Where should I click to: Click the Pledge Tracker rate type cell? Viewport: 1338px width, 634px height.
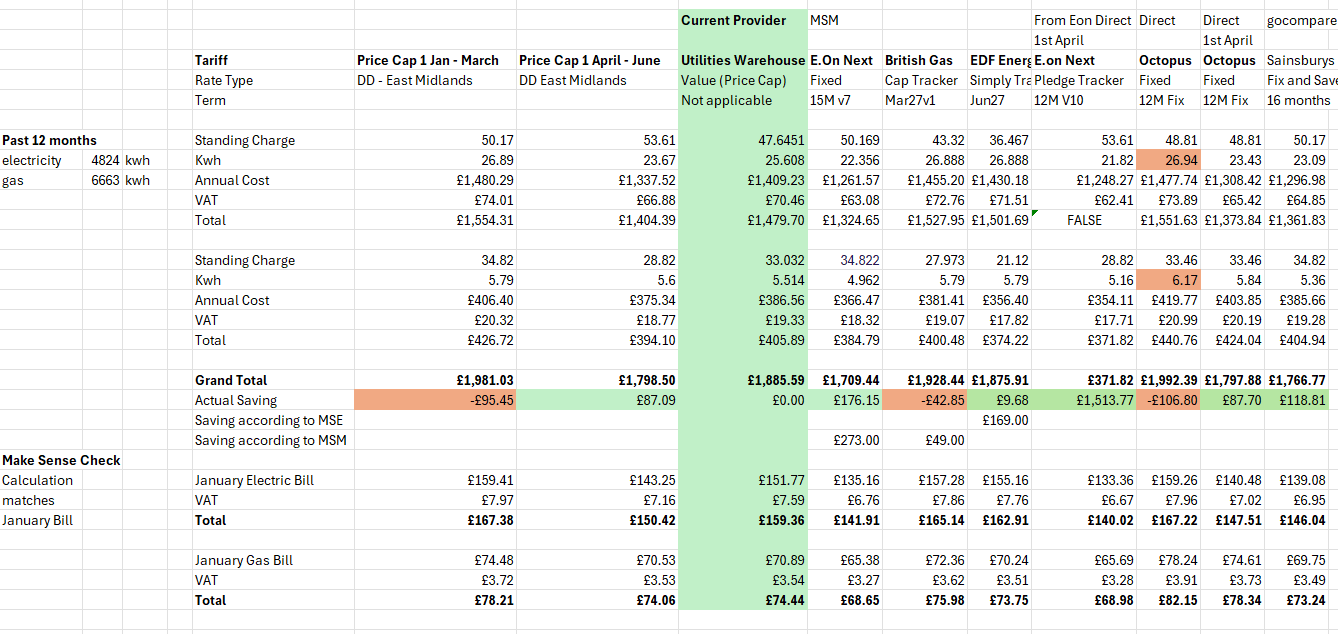1084,80
